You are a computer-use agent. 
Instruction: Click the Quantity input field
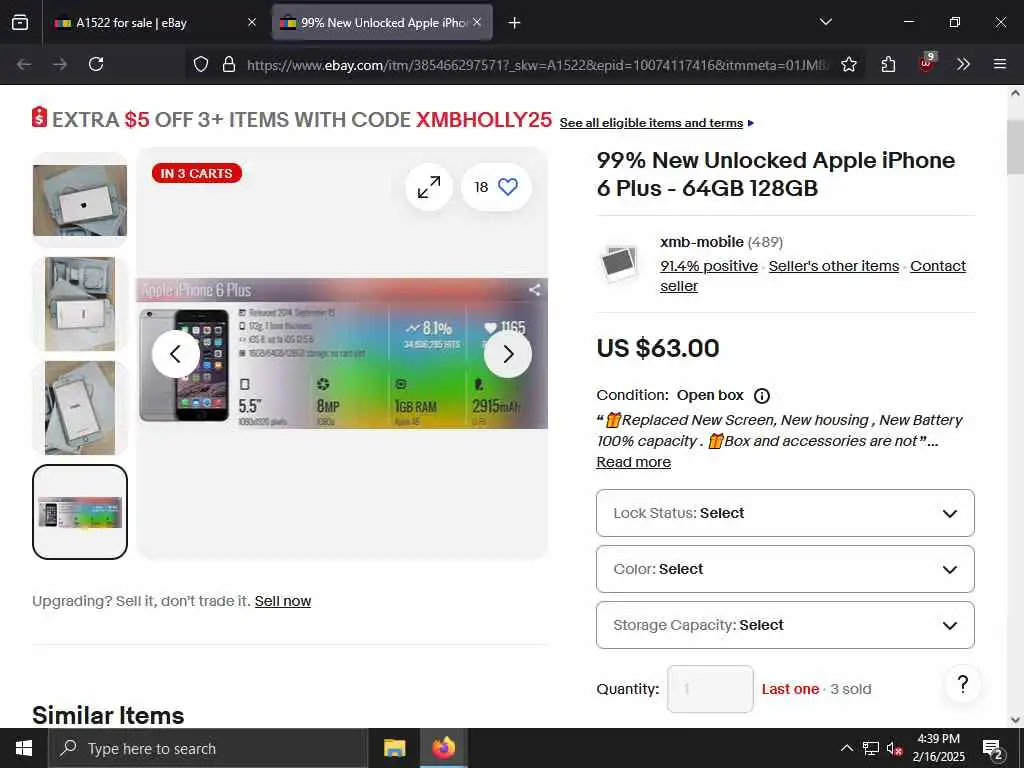point(710,689)
